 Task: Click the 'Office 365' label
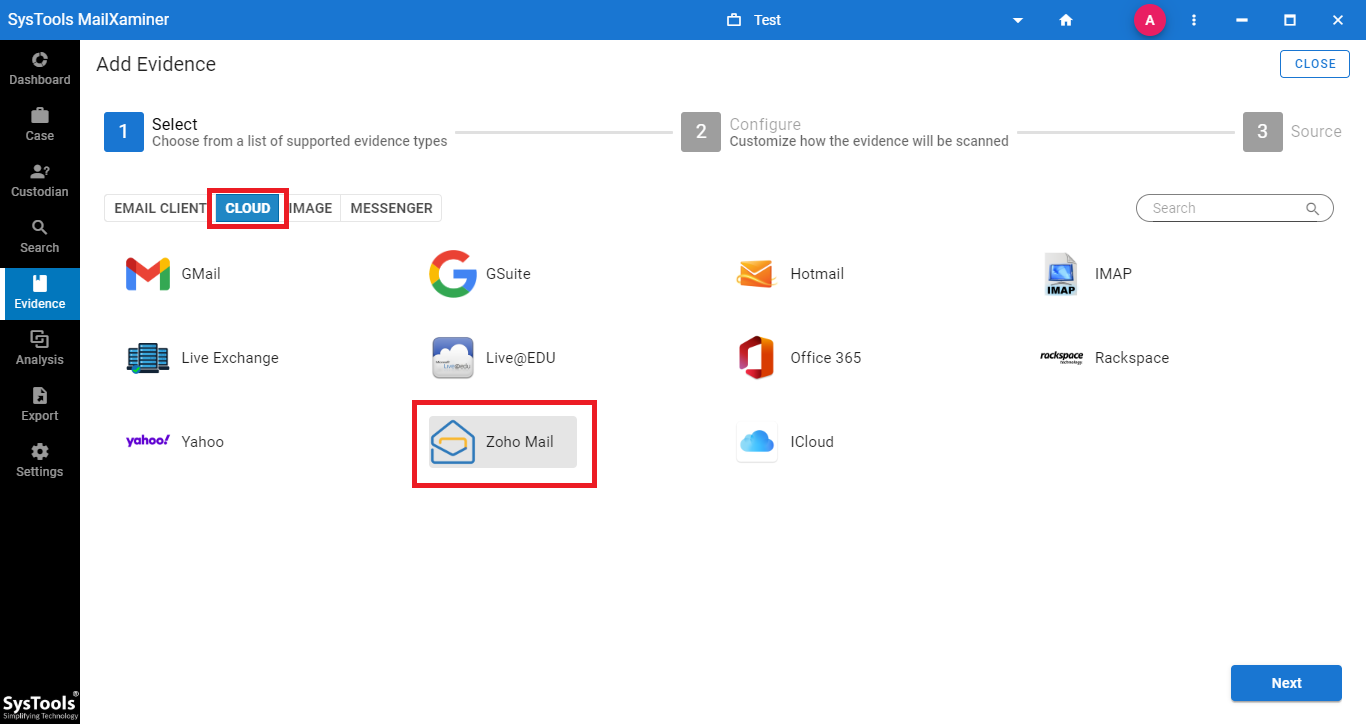(825, 358)
